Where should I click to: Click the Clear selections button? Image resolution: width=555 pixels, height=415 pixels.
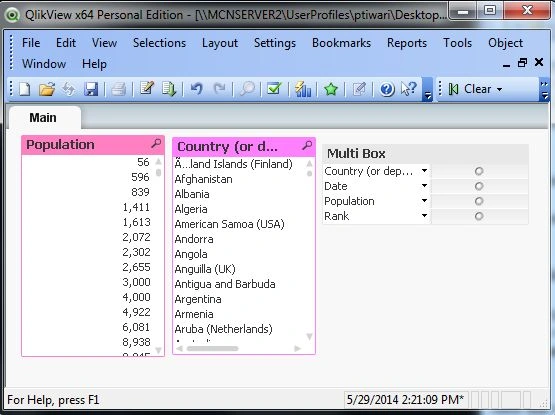(x=471, y=89)
